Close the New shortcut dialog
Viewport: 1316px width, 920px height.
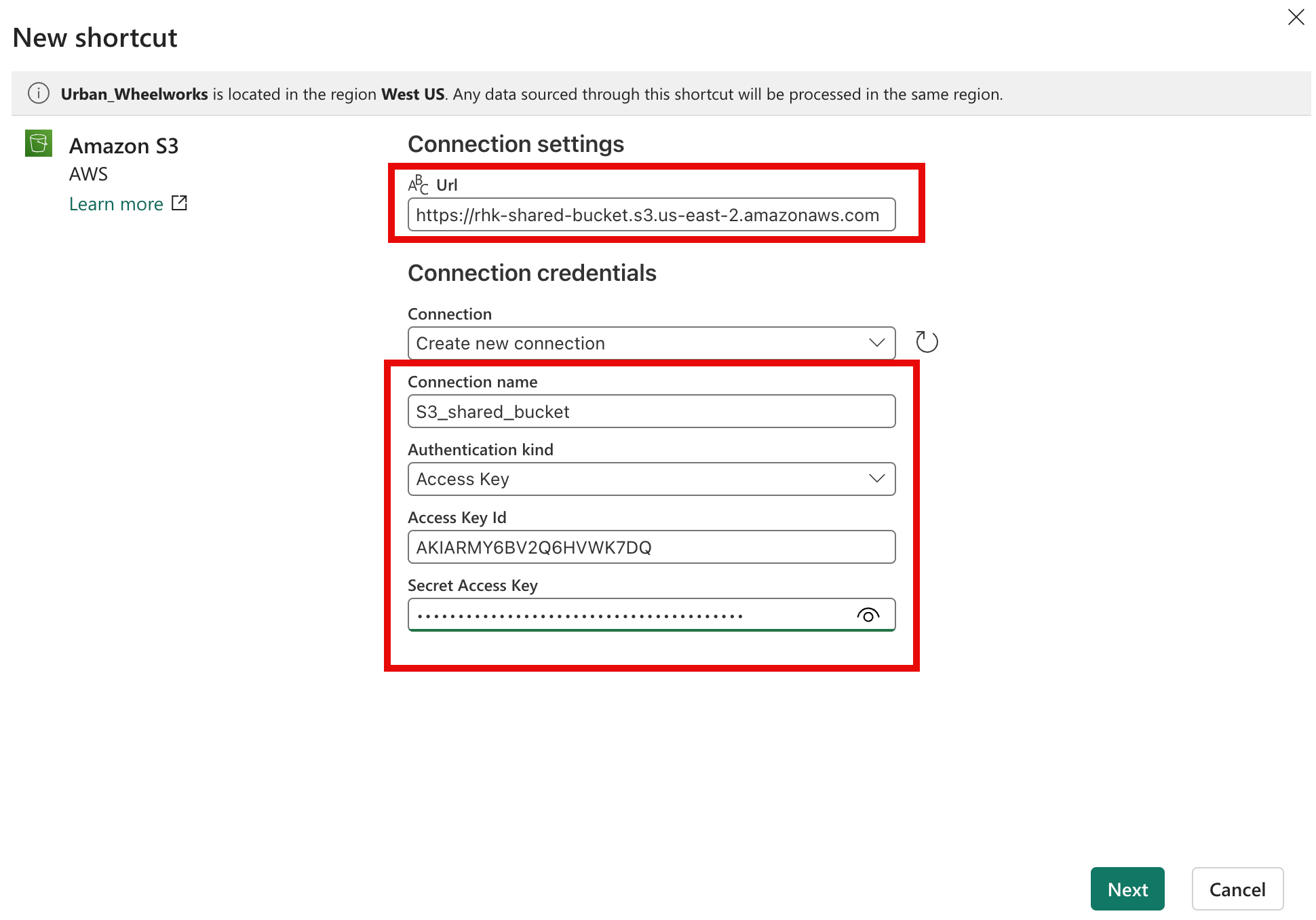click(x=1296, y=17)
